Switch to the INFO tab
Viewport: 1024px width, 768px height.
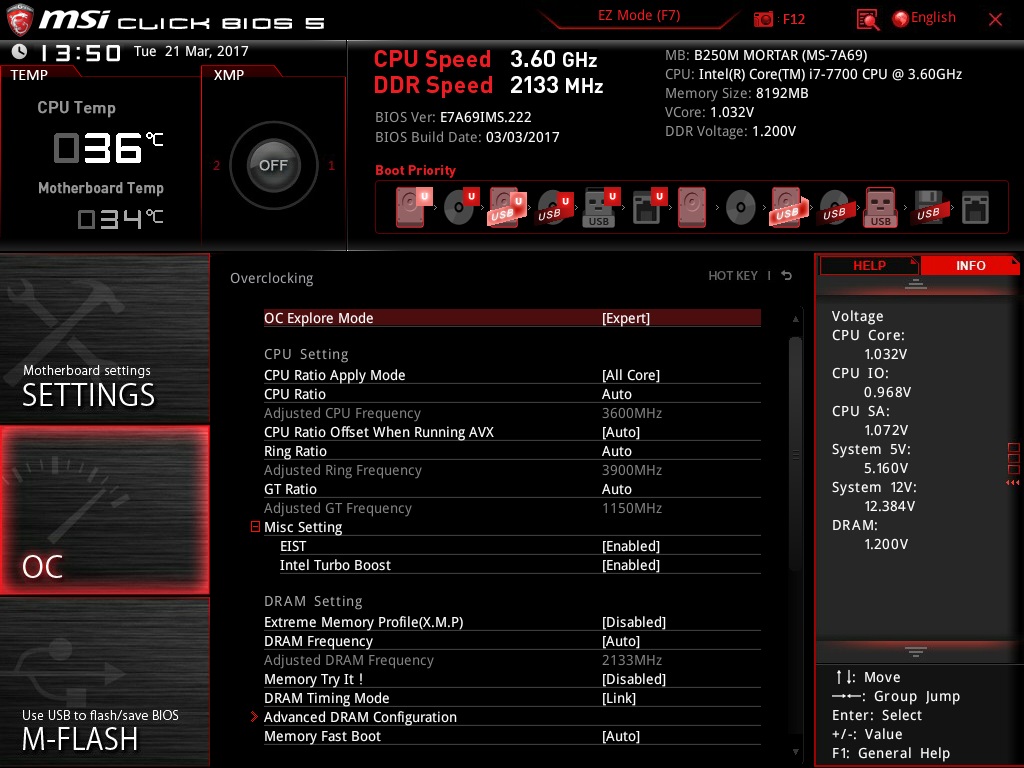(970, 265)
